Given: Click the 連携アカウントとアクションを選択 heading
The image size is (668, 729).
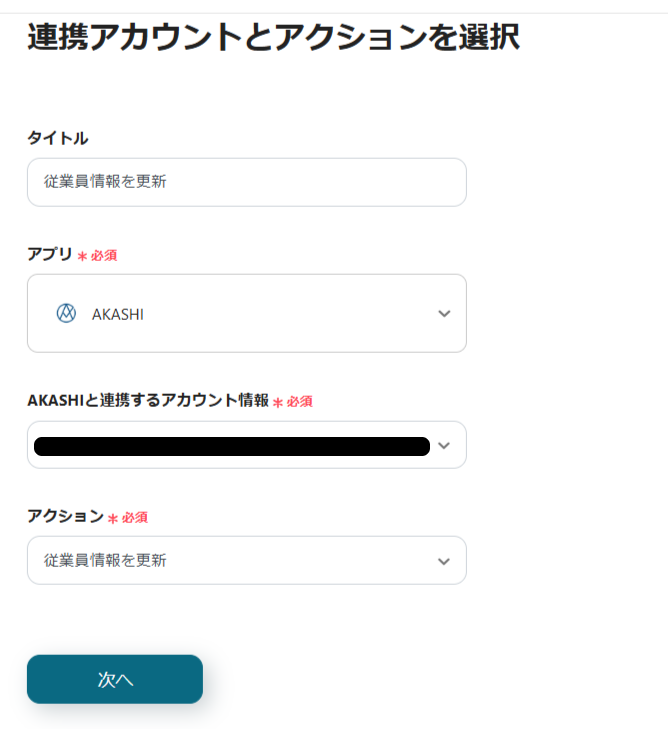Looking at the screenshot, I should coord(273,37).
